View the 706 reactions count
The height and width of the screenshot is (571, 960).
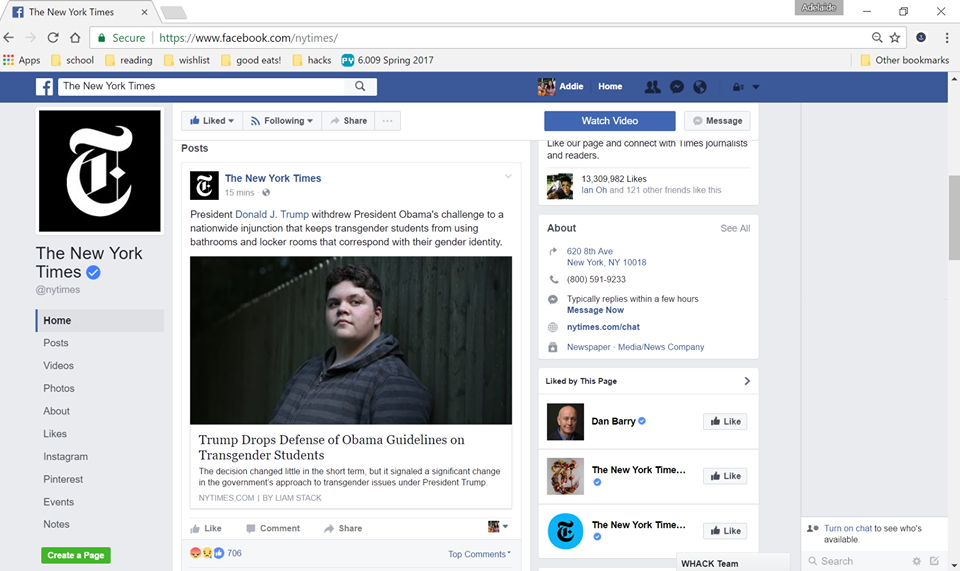[x=234, y=553]
